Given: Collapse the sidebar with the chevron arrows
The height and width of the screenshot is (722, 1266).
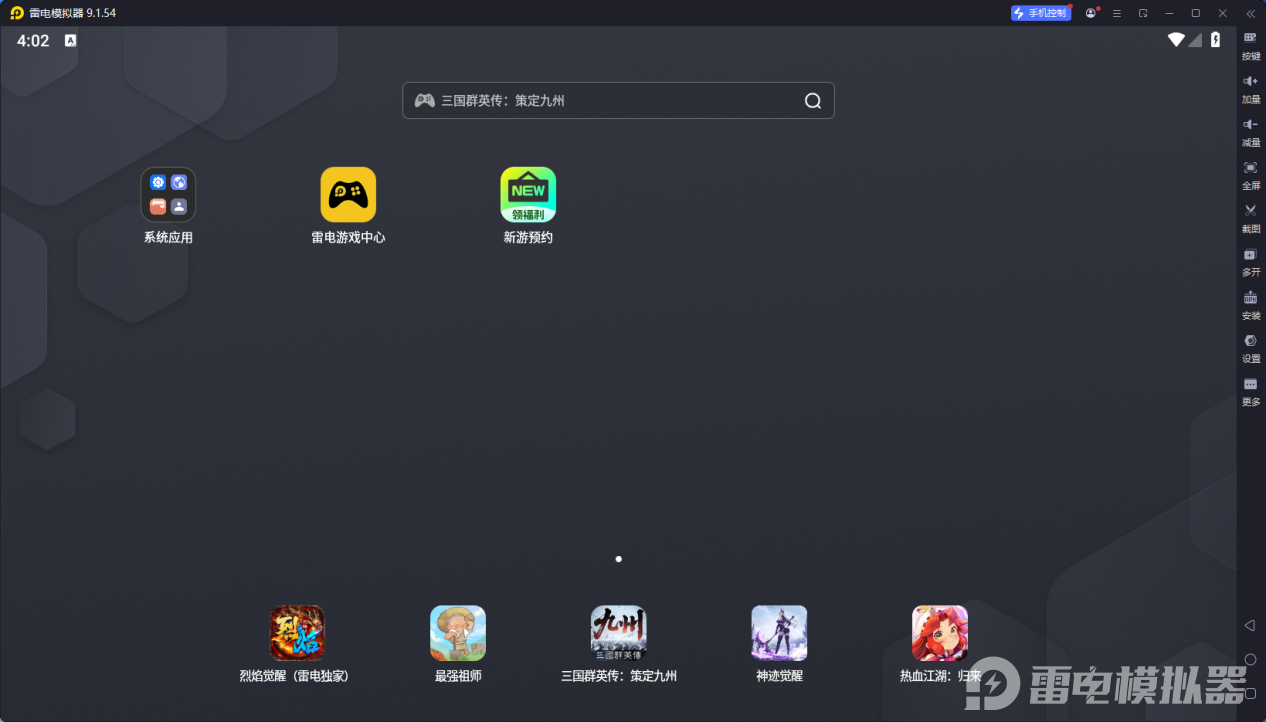Looking at the screenshot, I should [1250, 14].
